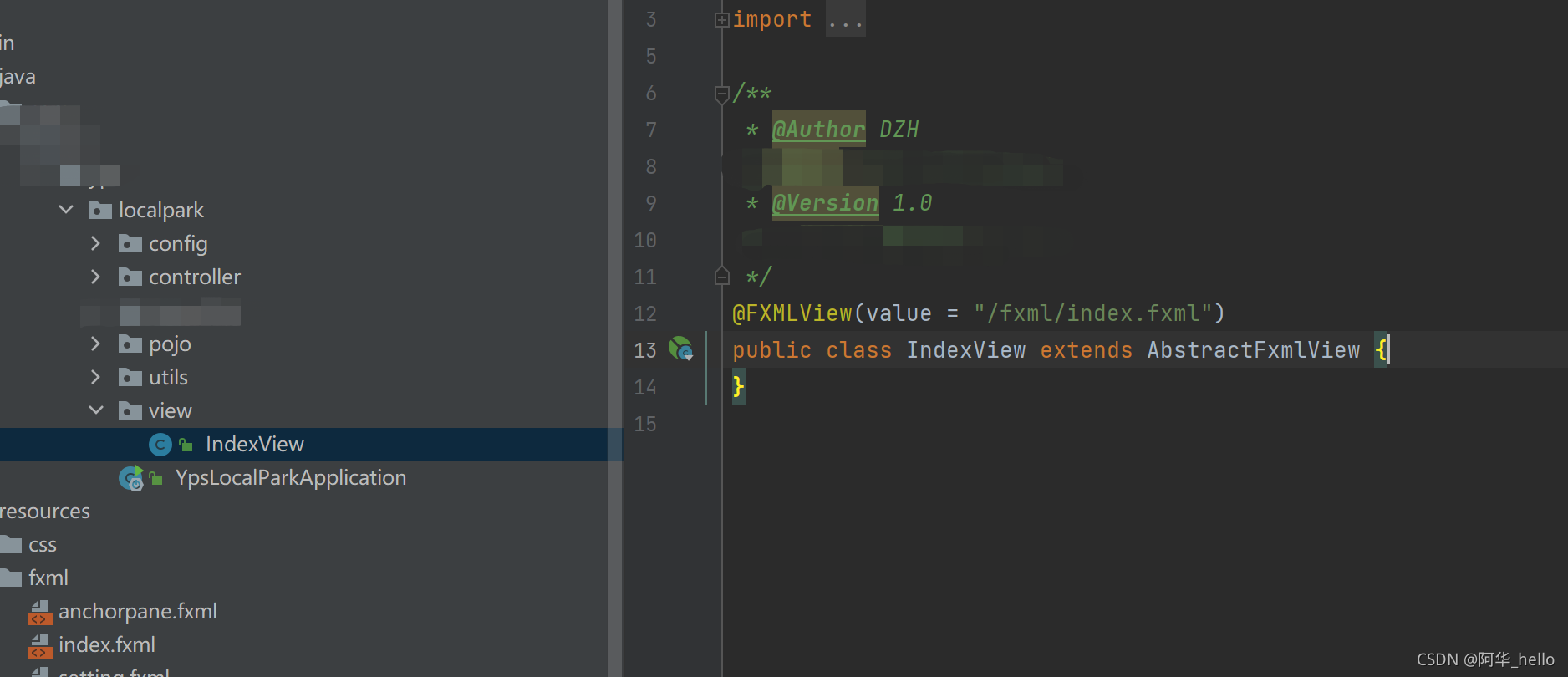Viewport: 1568px width, 677px height.
Task: Click the config folder icon
Action: (130, 243)
